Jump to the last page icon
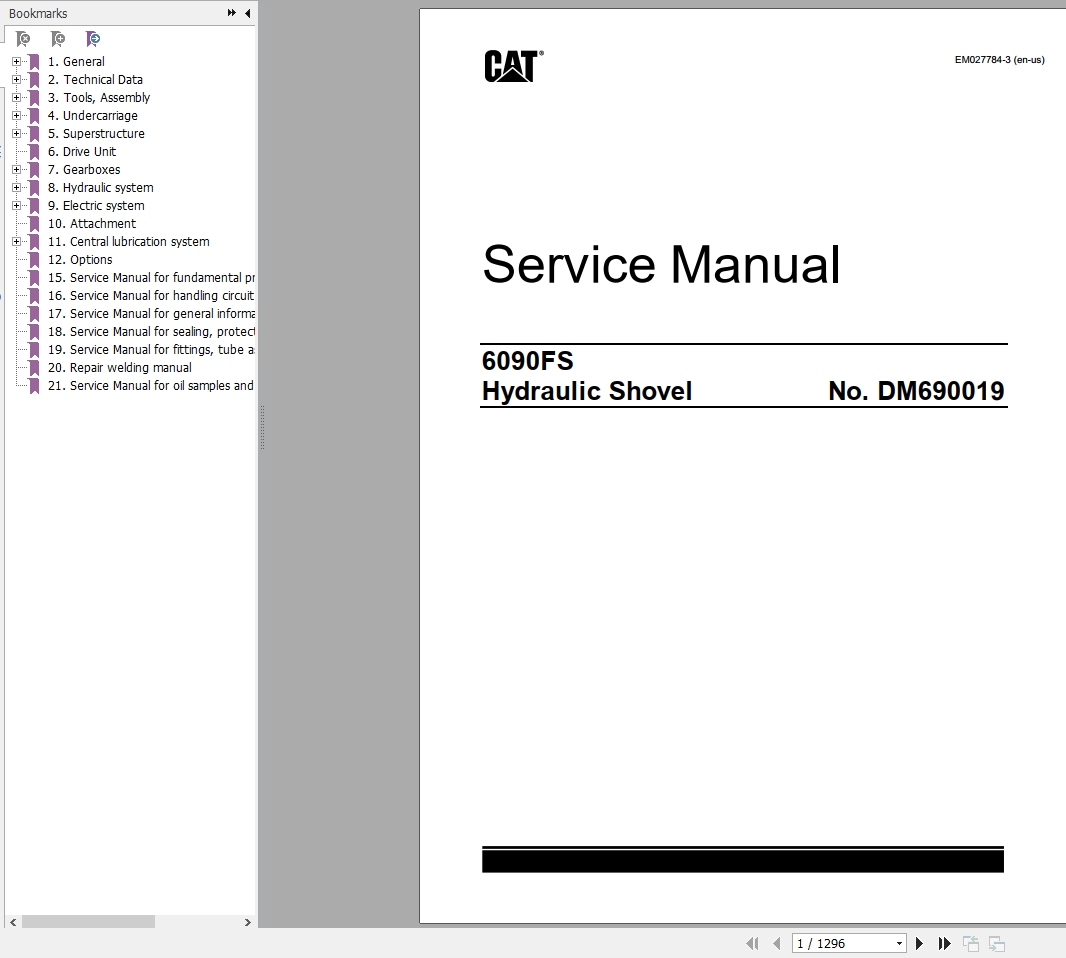 pos(944,943)
